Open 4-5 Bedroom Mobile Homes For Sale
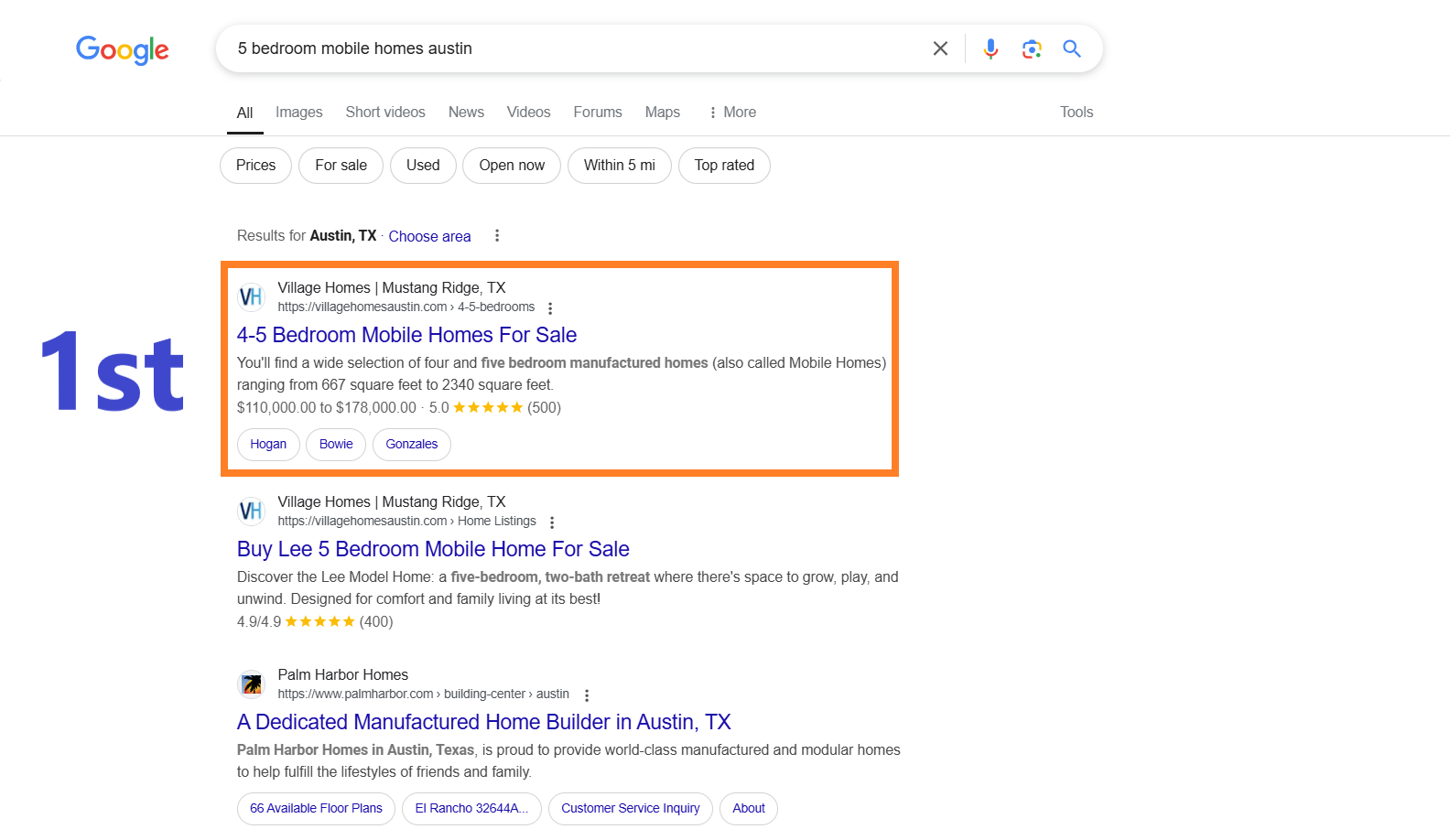The image size is (1450, 840). click(406, 335)
